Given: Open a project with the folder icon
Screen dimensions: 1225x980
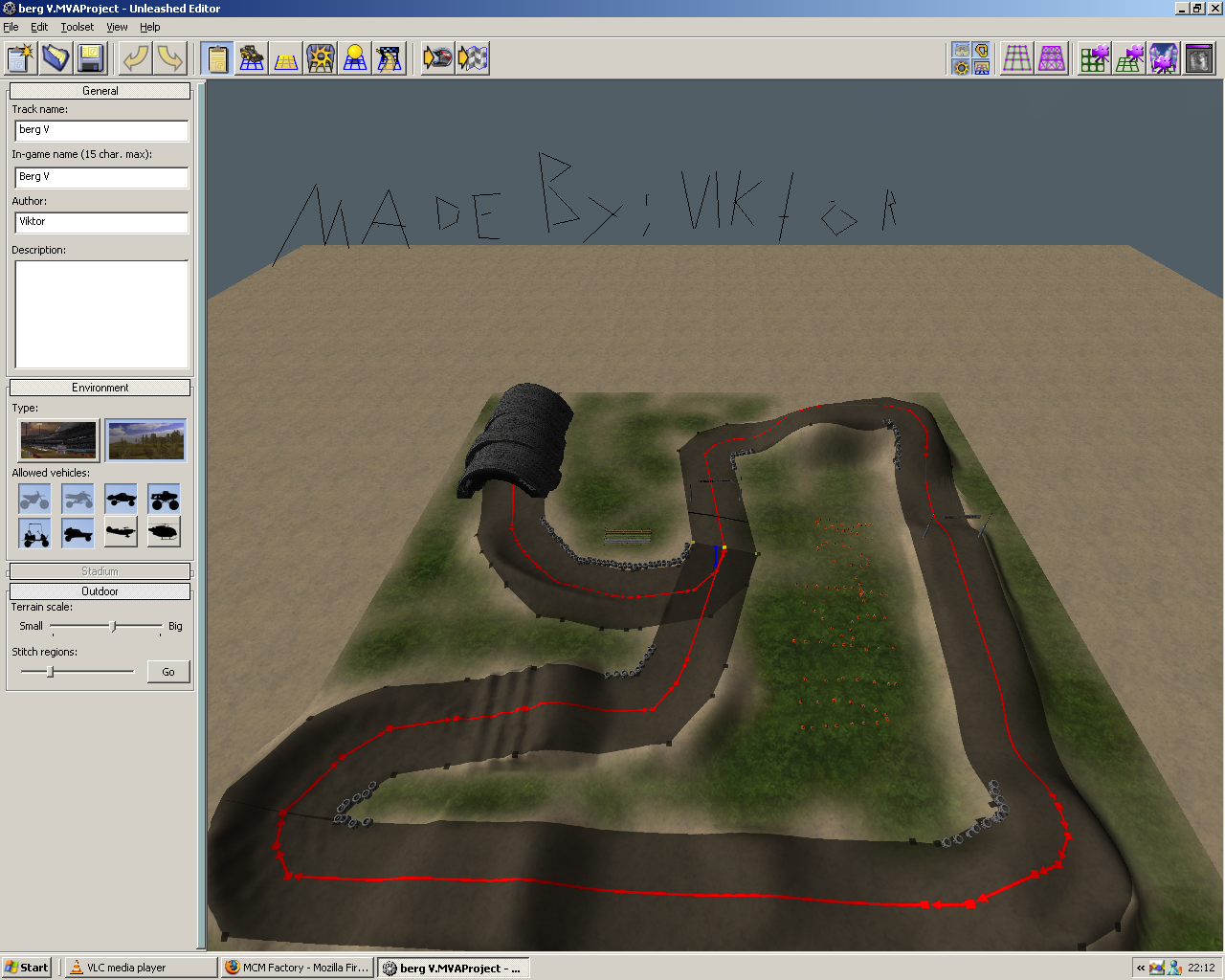Looking at the screenshot, I should point(56,59).
